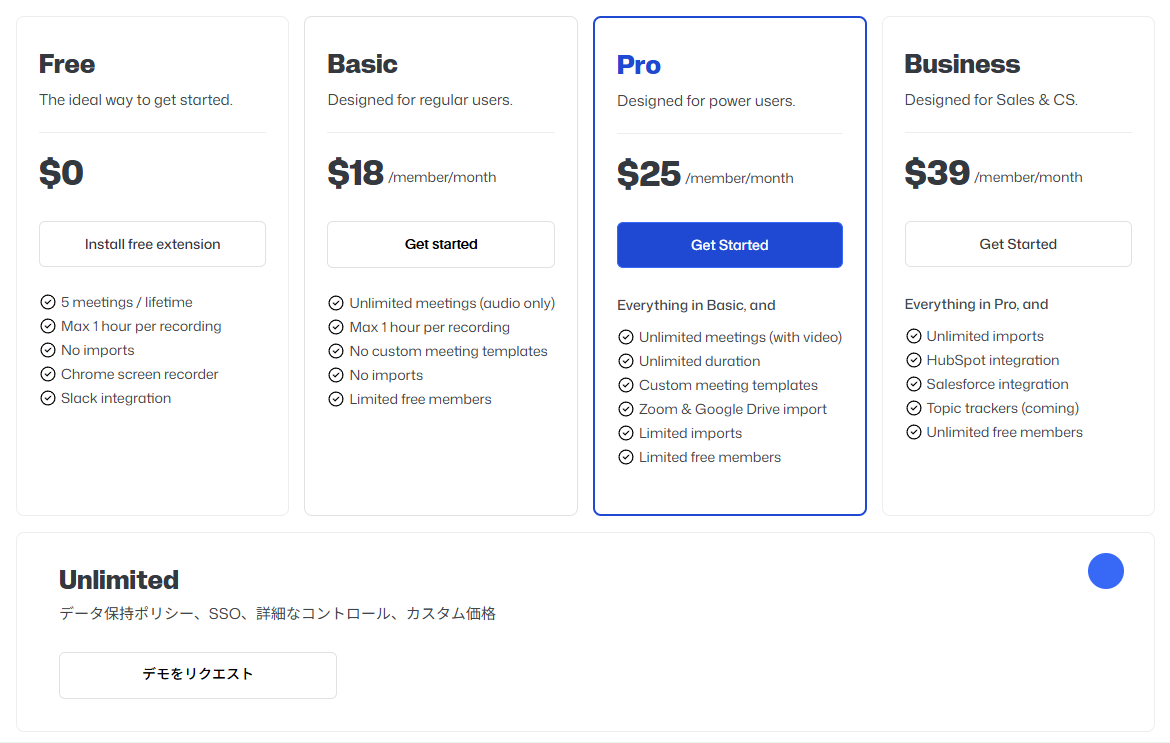This screenshot has height=743, width=1170.
Task: Click the check icon beside Slack integration
Action: (x=48, y=398)
